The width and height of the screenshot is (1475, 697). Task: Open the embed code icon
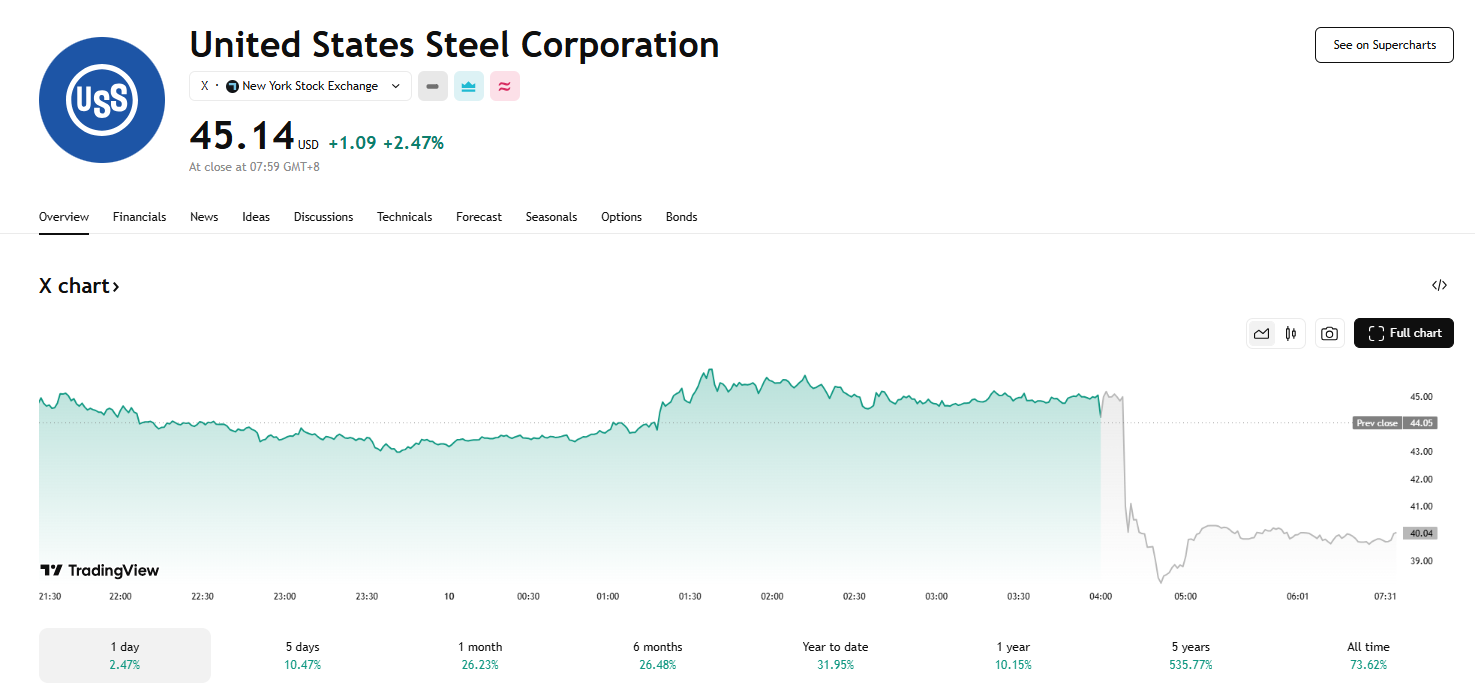point(1439,285)
